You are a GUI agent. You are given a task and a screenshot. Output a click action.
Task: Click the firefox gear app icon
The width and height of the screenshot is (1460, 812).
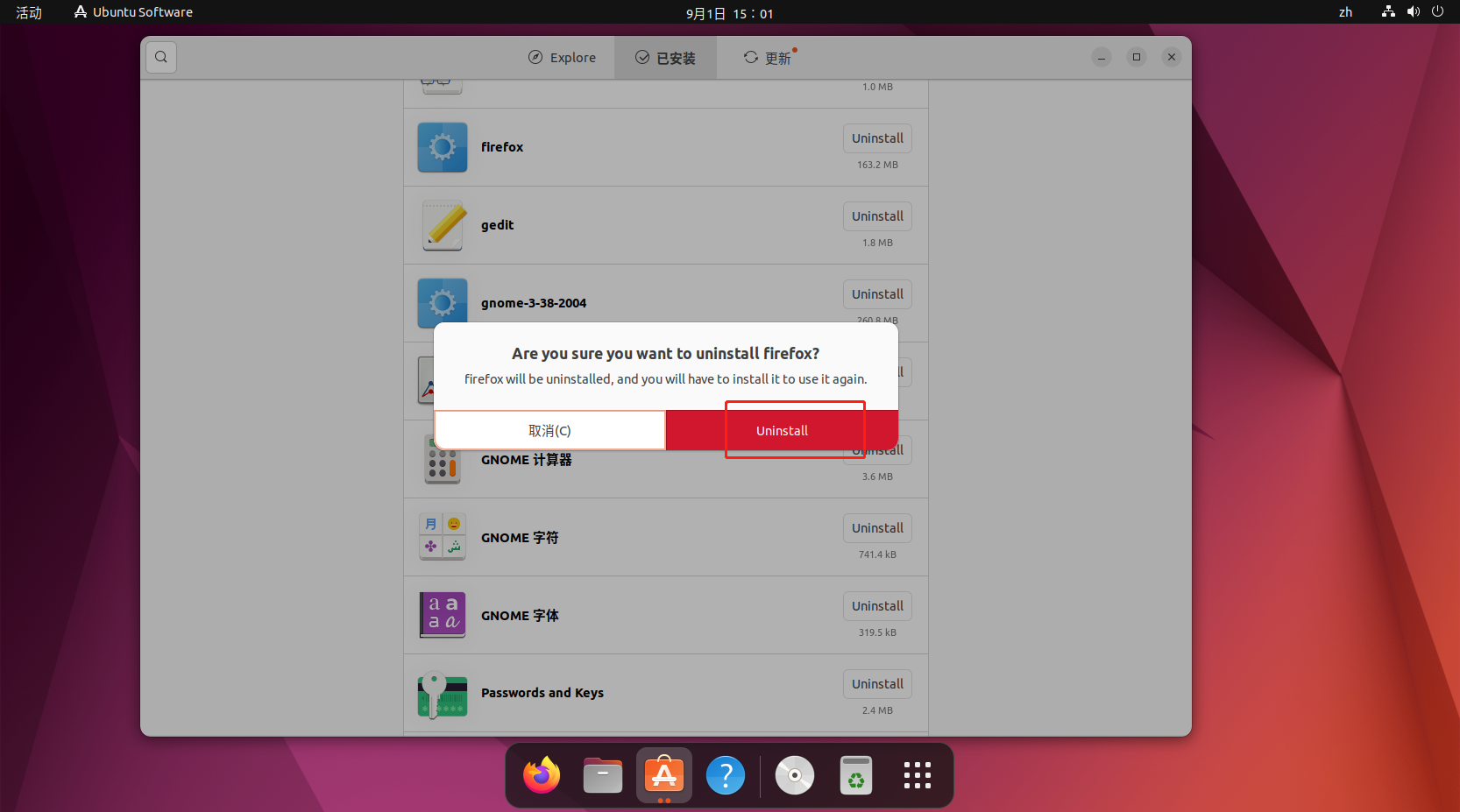(443, 147)
